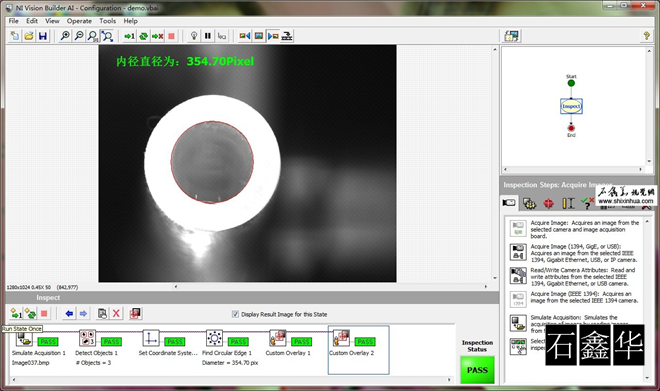The image size is (660, 391).
Task: Click the previous image icon in toolbar
Action: 245,36
